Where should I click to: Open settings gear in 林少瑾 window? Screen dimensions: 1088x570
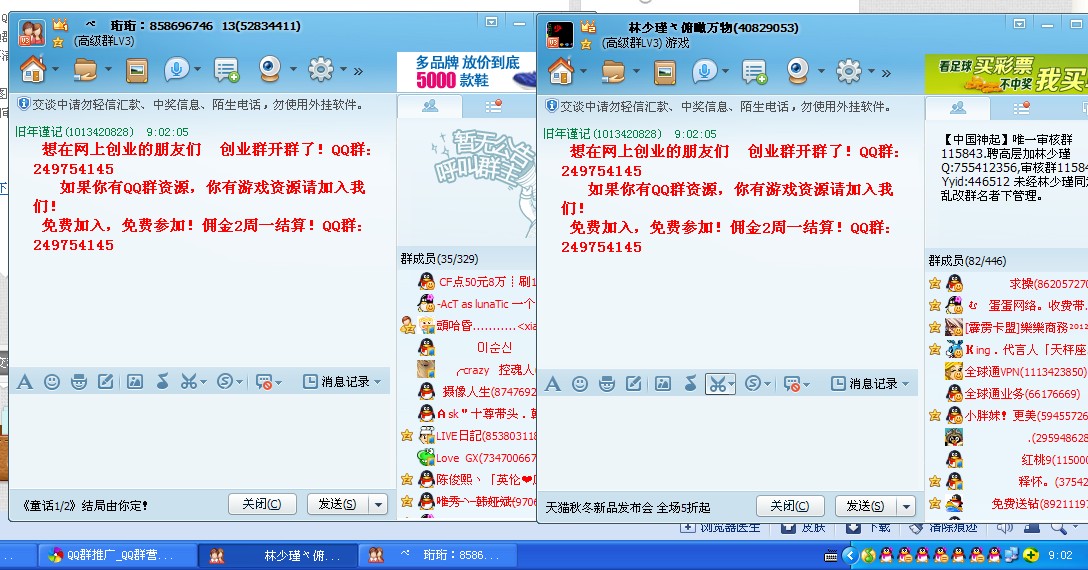tap(849, 72)
